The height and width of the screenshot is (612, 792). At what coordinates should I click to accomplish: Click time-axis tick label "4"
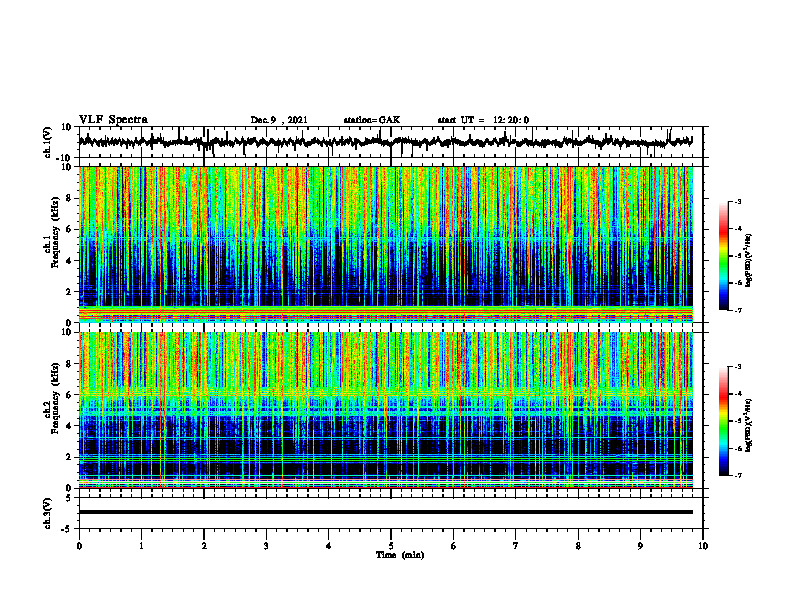tap(329, 546)
